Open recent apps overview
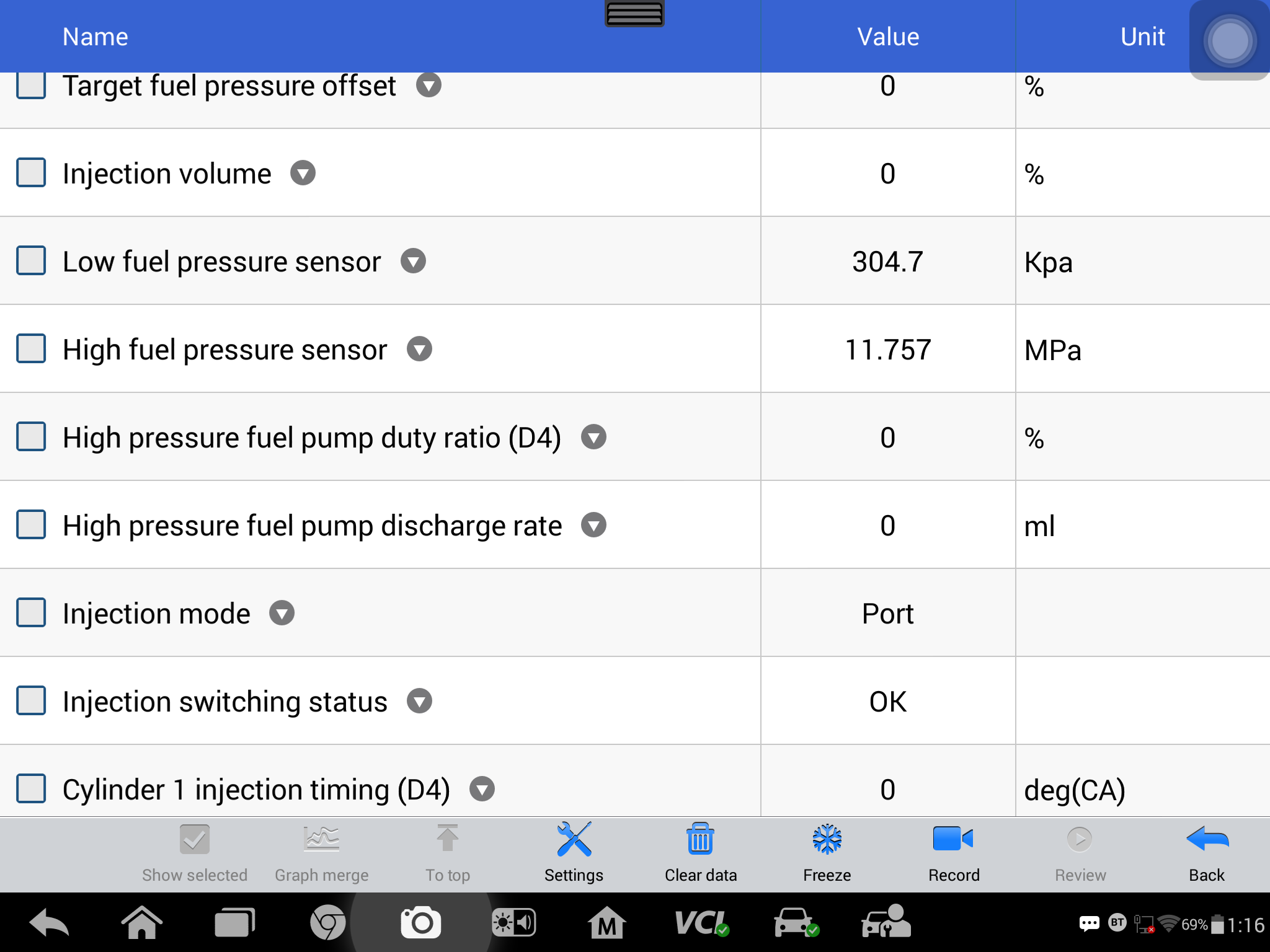1270x952 pixels. coord(234,923)
